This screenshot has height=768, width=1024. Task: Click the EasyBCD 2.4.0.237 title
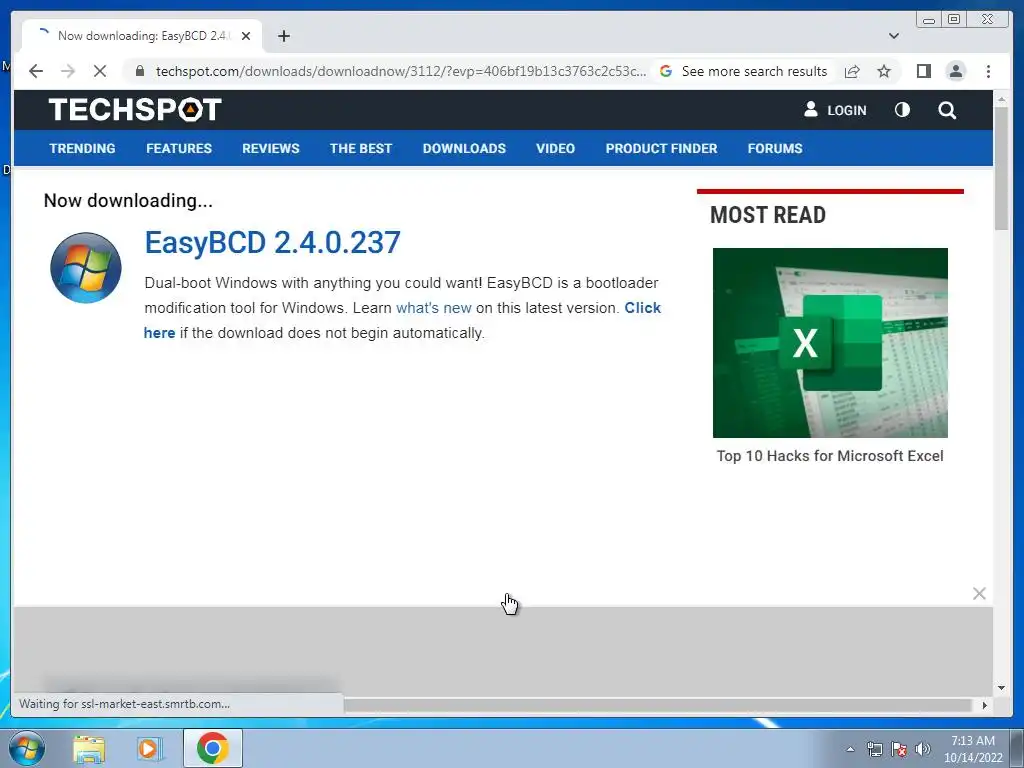tap(272, 242)
